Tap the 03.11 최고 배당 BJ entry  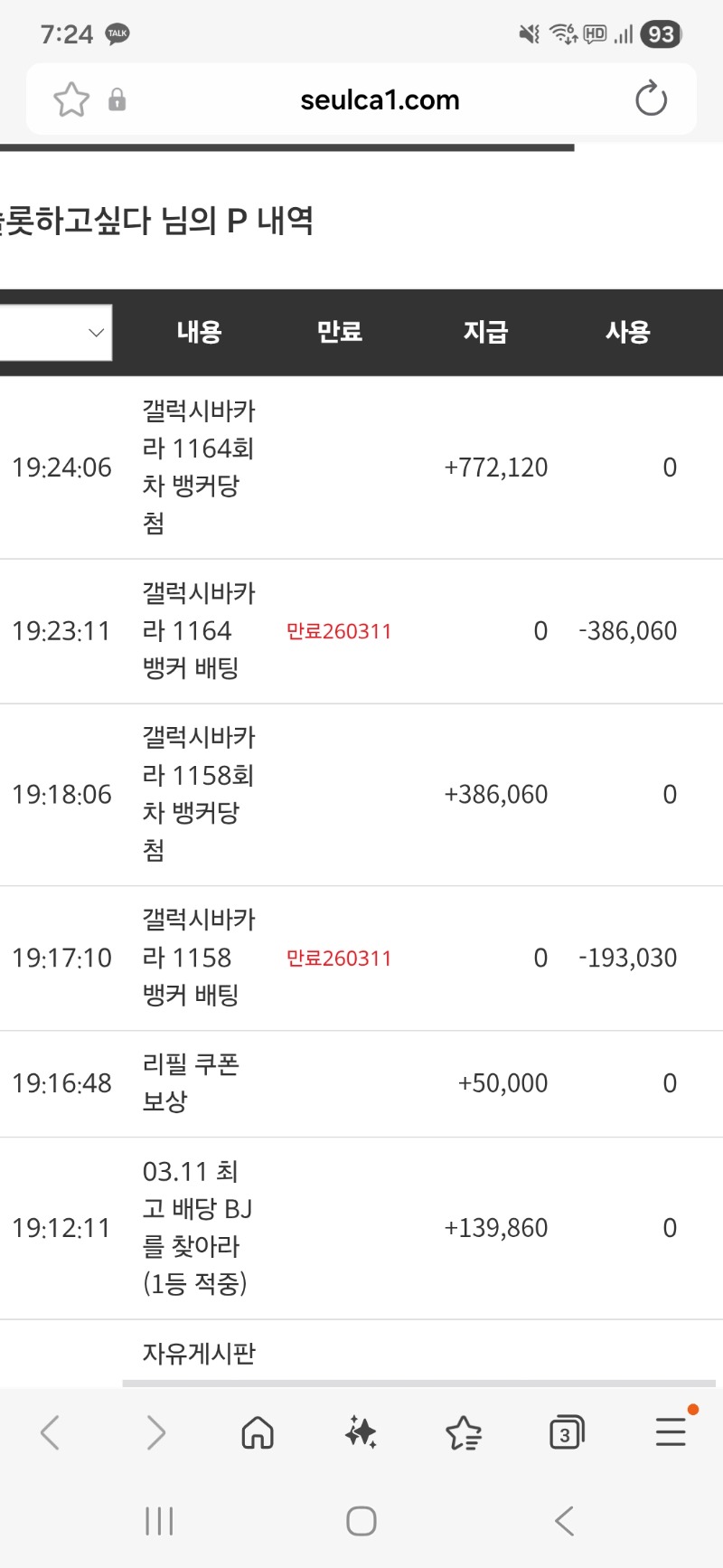pos(196,1227)
